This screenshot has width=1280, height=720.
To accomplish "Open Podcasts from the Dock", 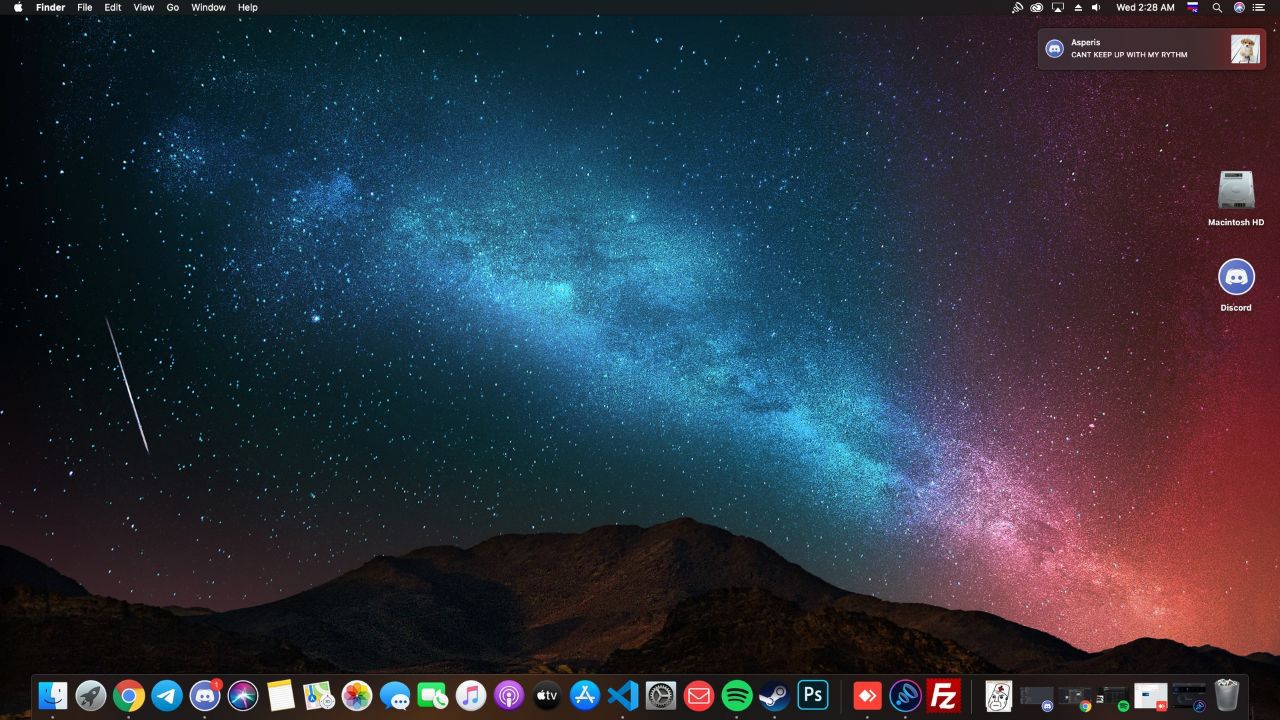I will tap(509, 695).
